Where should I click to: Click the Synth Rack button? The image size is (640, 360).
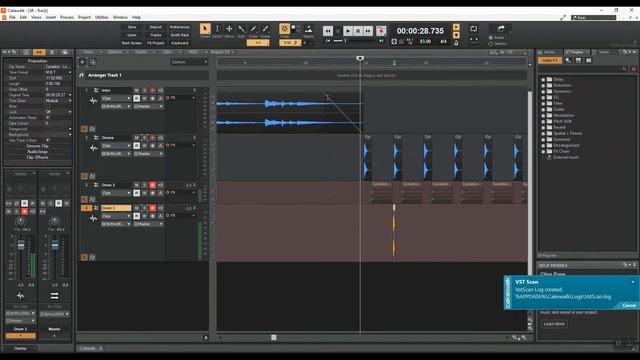[180, 35]
